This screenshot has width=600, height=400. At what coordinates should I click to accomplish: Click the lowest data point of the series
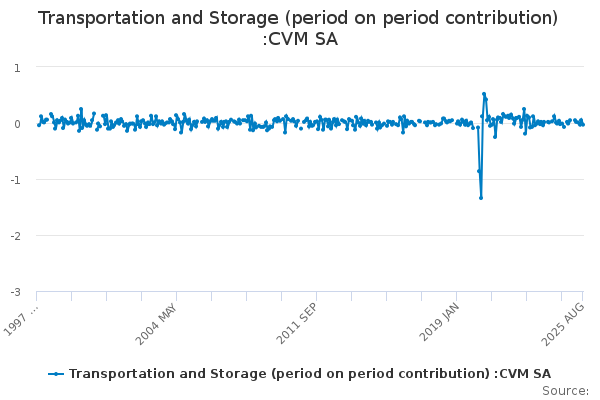(x=481, y=197)
